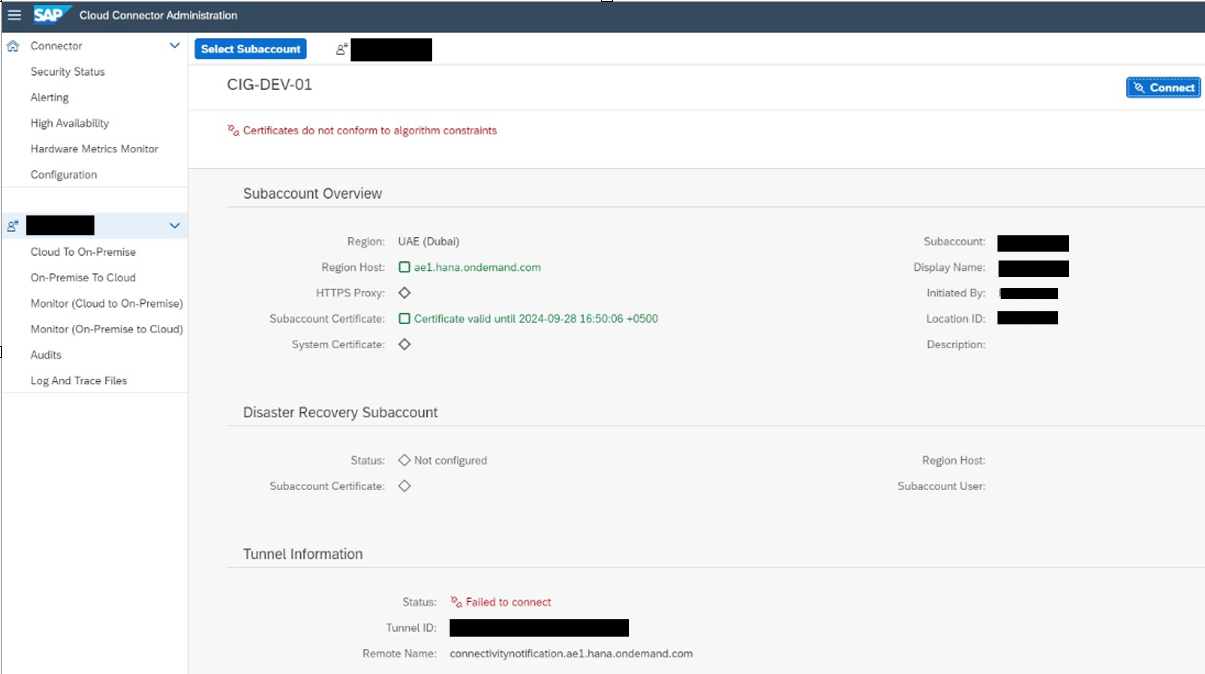Click the Disaster Recovery Subaccount Certificate diamond icon
Viewport: 1205px width, 674px height.
click(x=405, y=486)
